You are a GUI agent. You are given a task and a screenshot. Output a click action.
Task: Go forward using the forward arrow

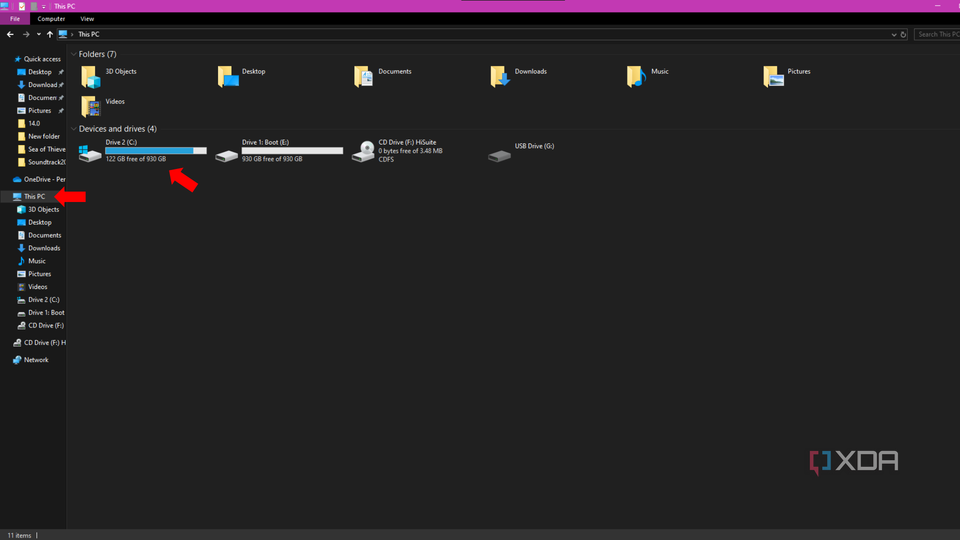(x=26, y=34)
